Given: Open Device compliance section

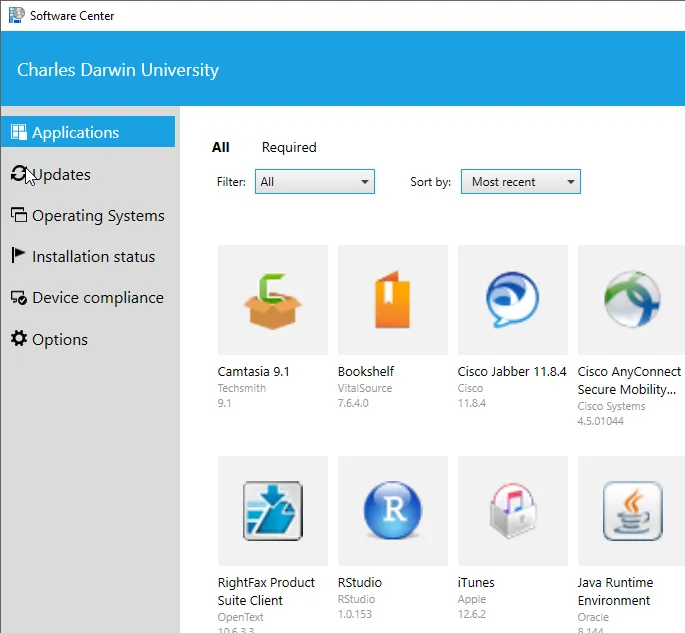Looking at the screenshot, I should (97, 297).
